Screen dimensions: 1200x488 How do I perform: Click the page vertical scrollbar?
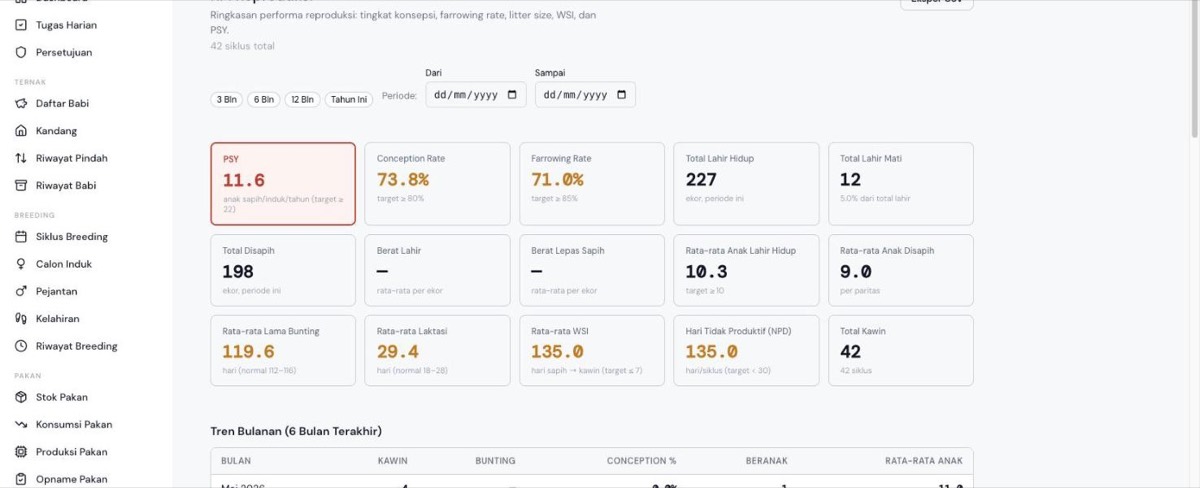click(x=1195, y=70)
